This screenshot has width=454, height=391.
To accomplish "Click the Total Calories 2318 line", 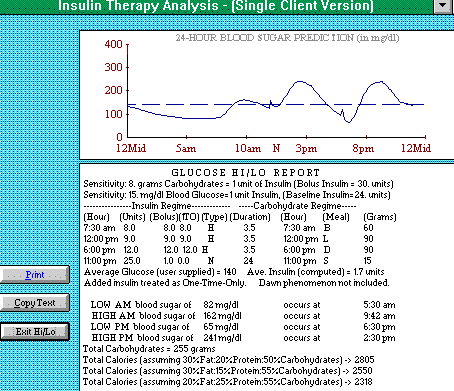I will click(x=228, y=382).
